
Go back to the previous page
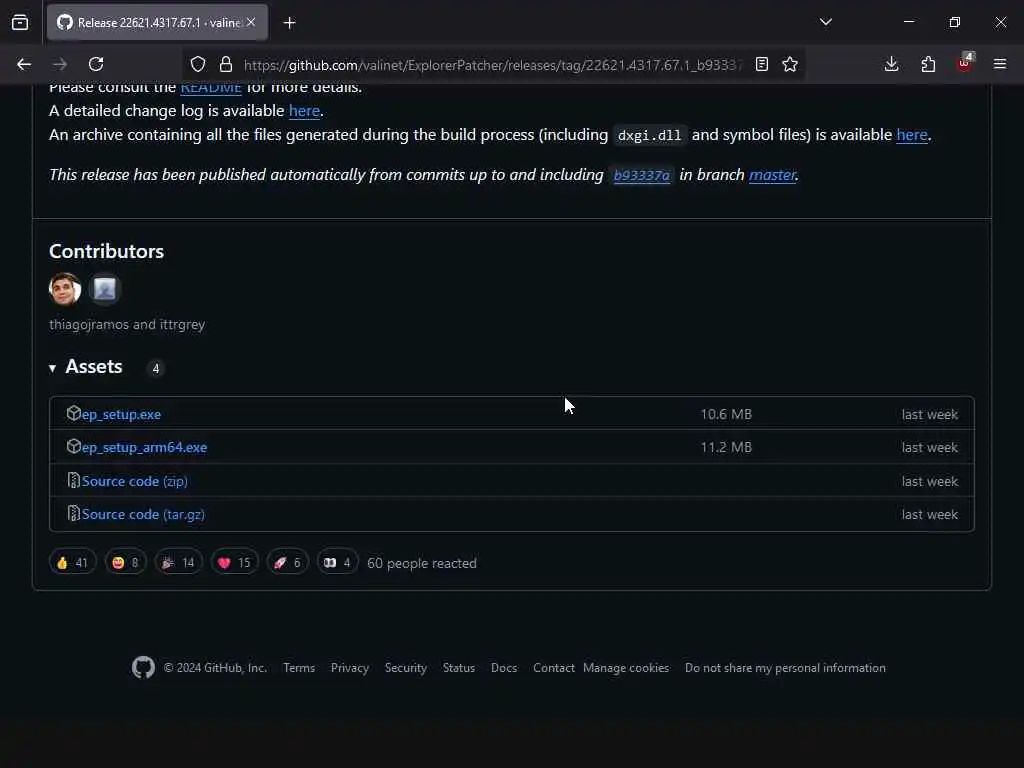(x=24, y=64)
